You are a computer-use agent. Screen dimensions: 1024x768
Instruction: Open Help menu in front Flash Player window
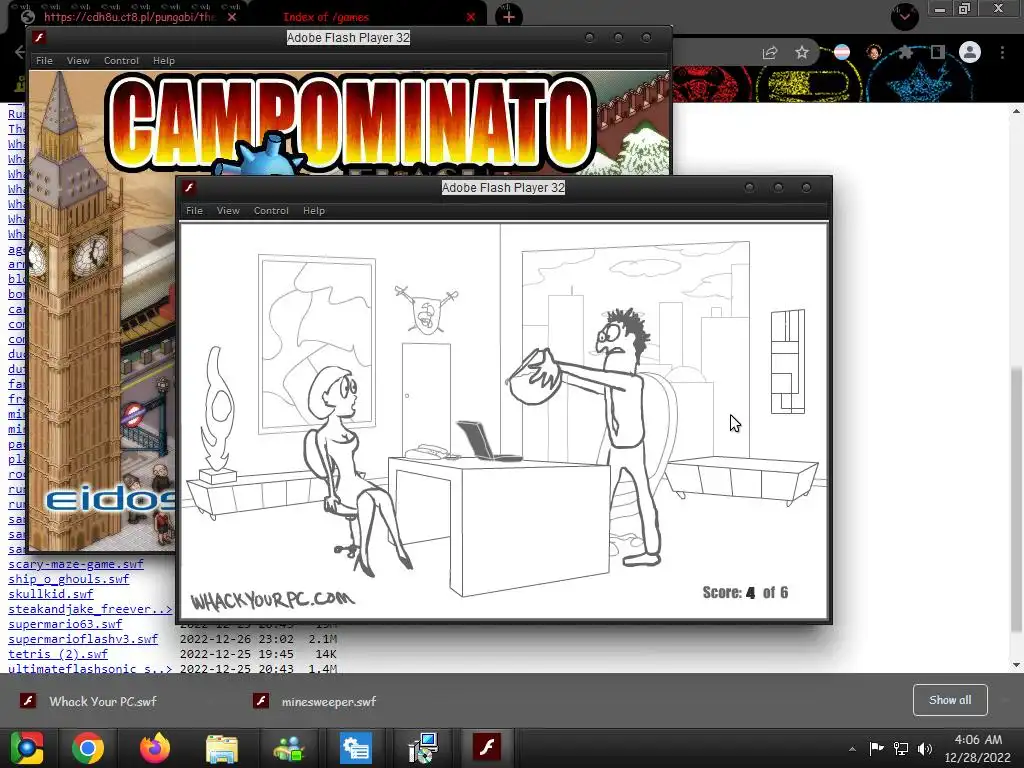coord(313,210)
